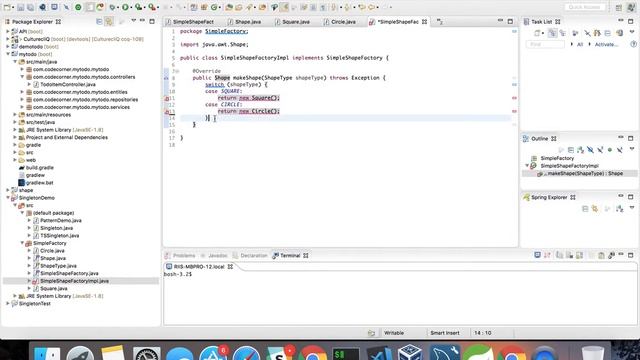Select TodoItemController.java in Package Explorer

(x=68, y=84)
